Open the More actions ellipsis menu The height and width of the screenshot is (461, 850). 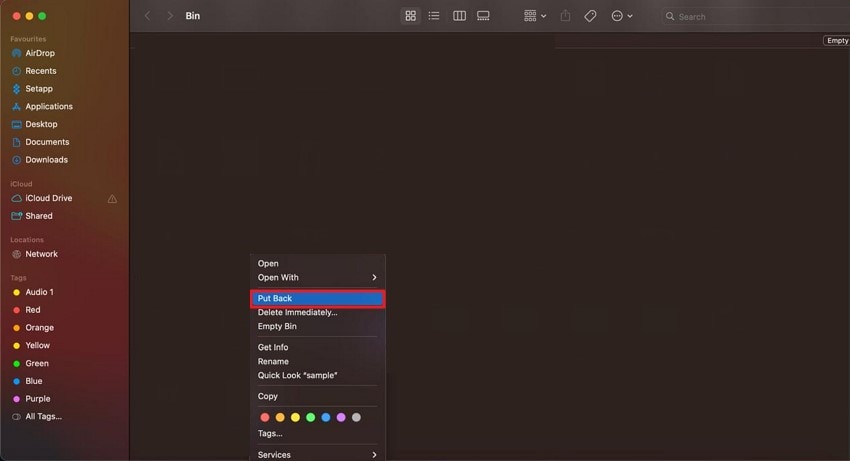(x=622, y=16)
